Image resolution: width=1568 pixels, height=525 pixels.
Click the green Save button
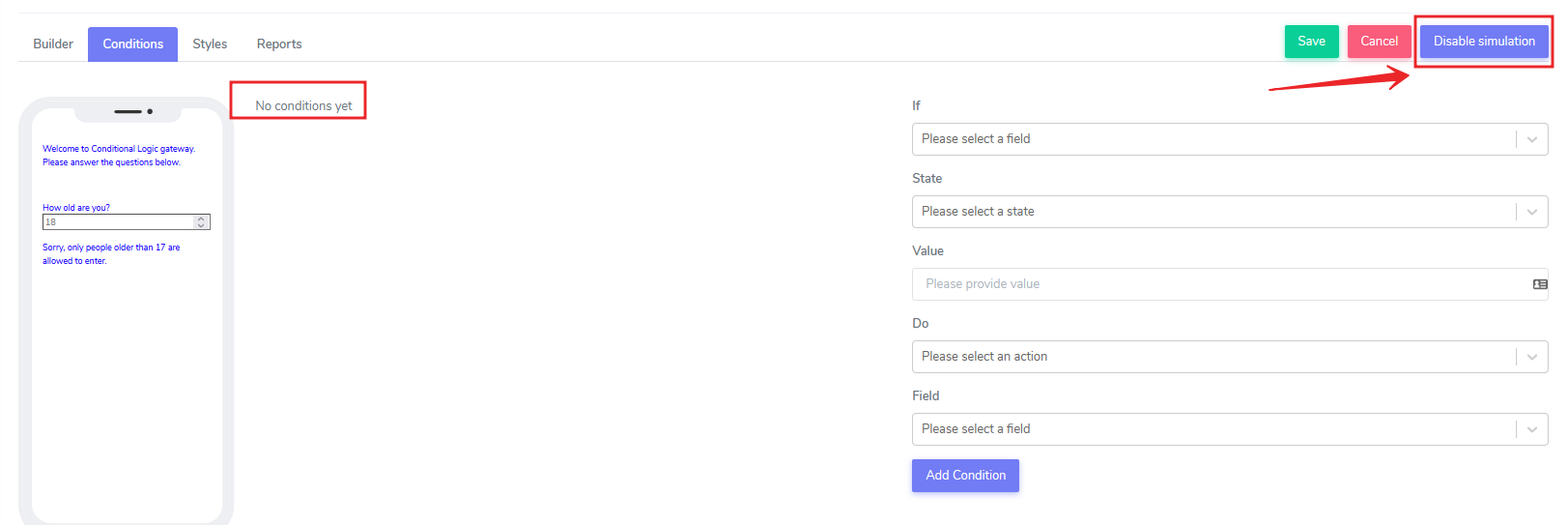1311,42
